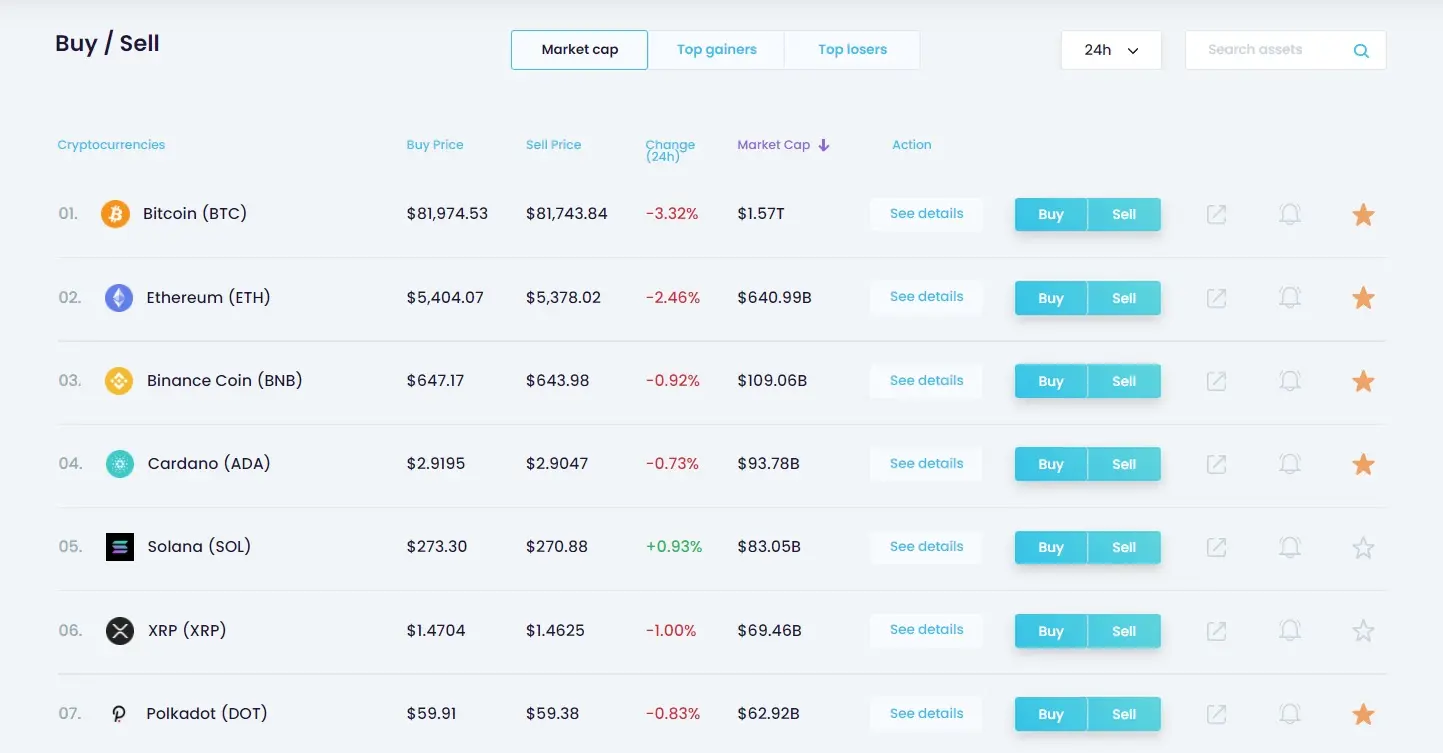Click See details for XRP

926,630
